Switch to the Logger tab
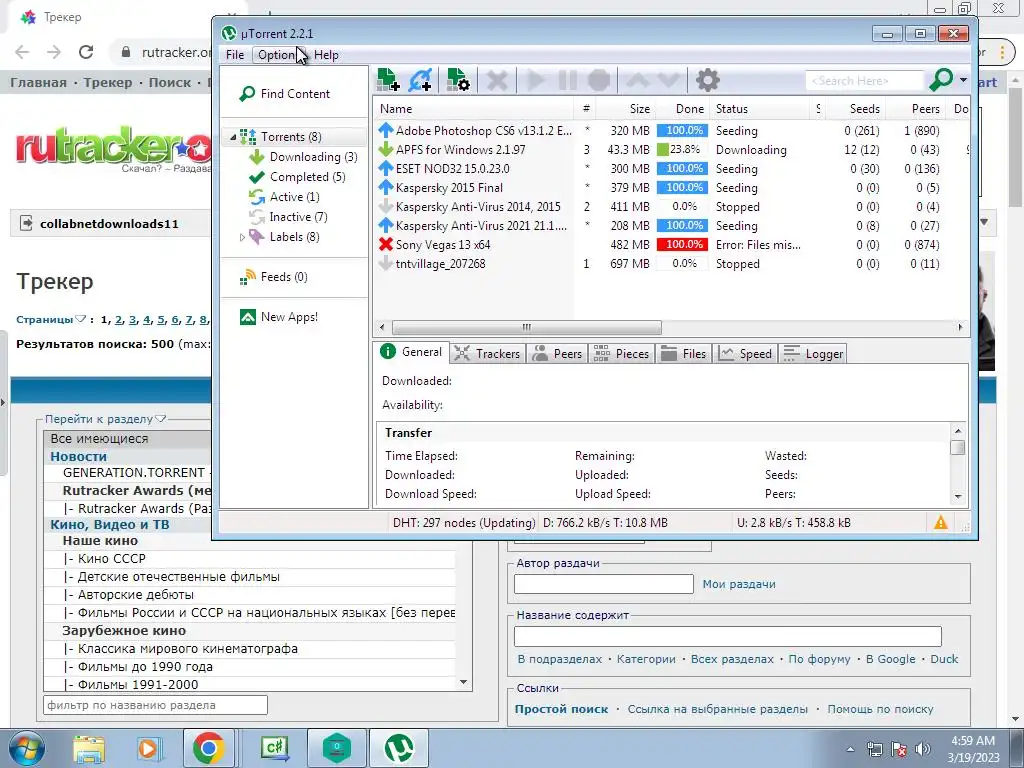Screen dimensions: 1024x768 click(813, 353)
